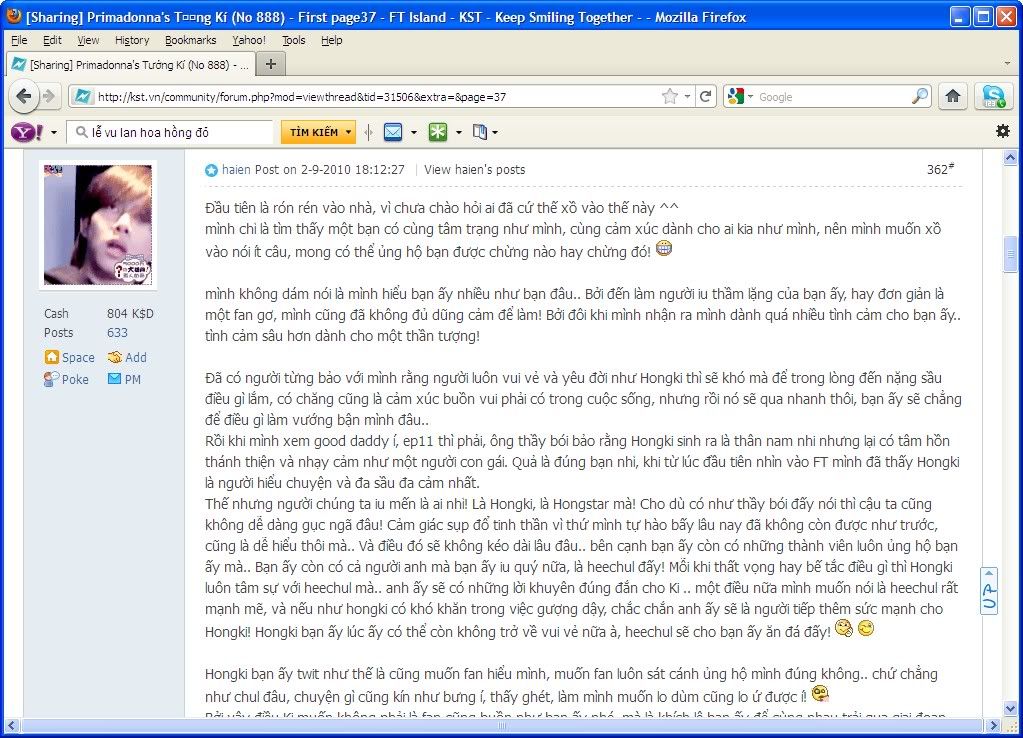Open a new tab with the plus button
The width and height of the screenshot is (1023, 738).
[271, 64]
